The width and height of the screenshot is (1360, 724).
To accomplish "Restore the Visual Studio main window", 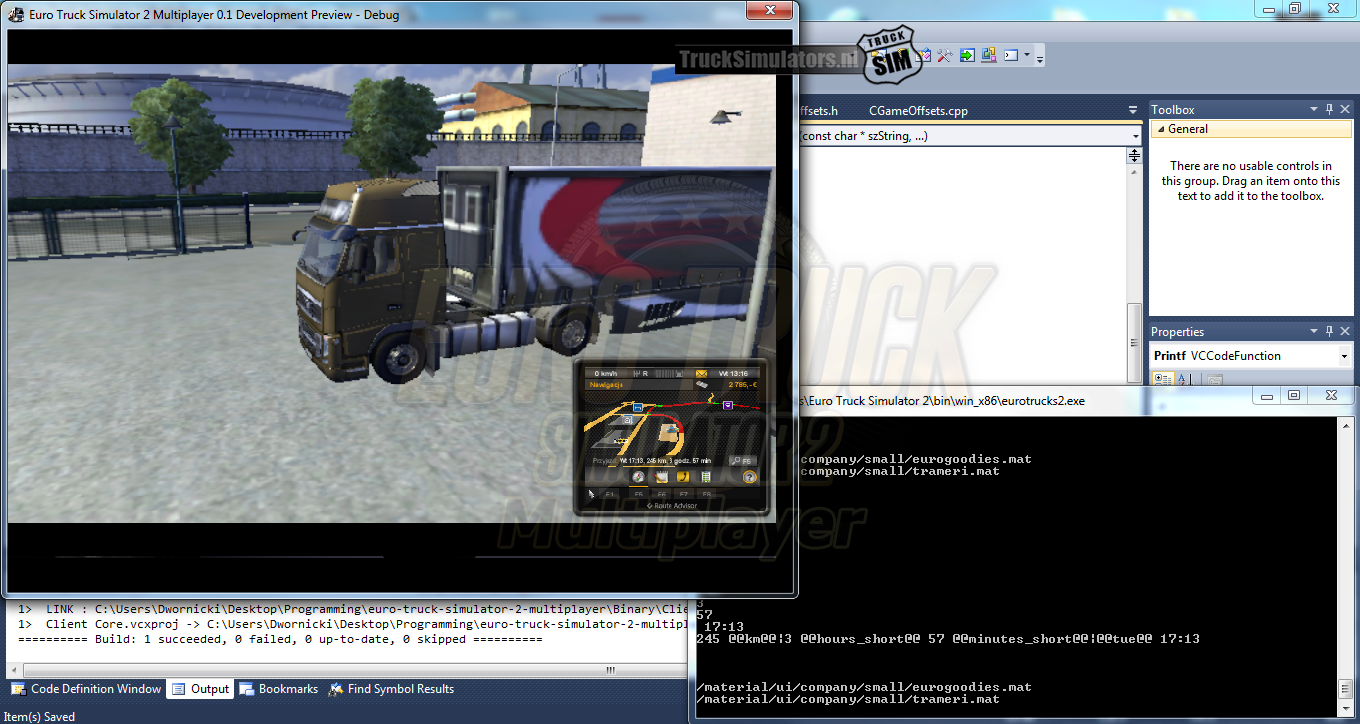I will click(x=1294, y=8).
